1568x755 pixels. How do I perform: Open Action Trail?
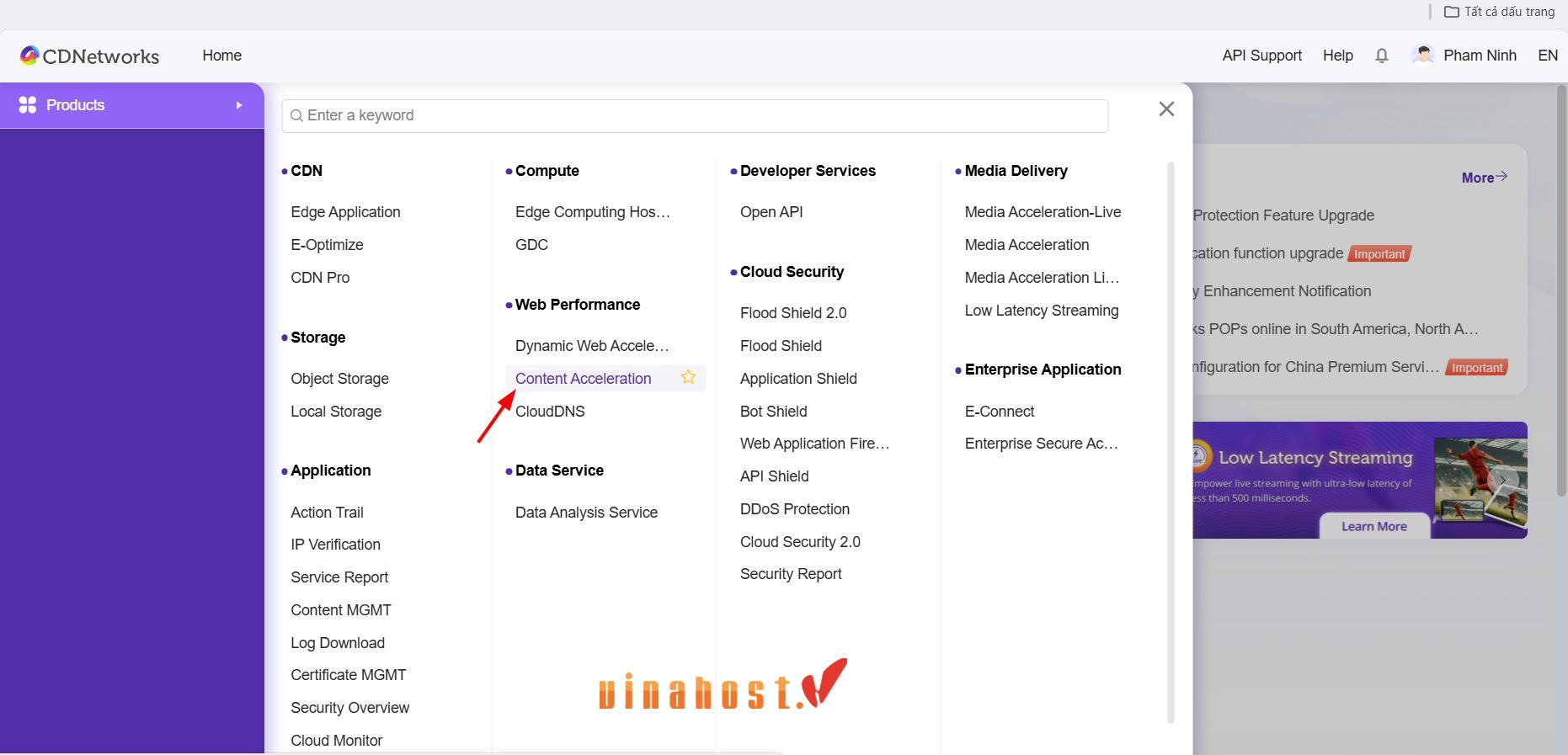(x=327, y=513)
